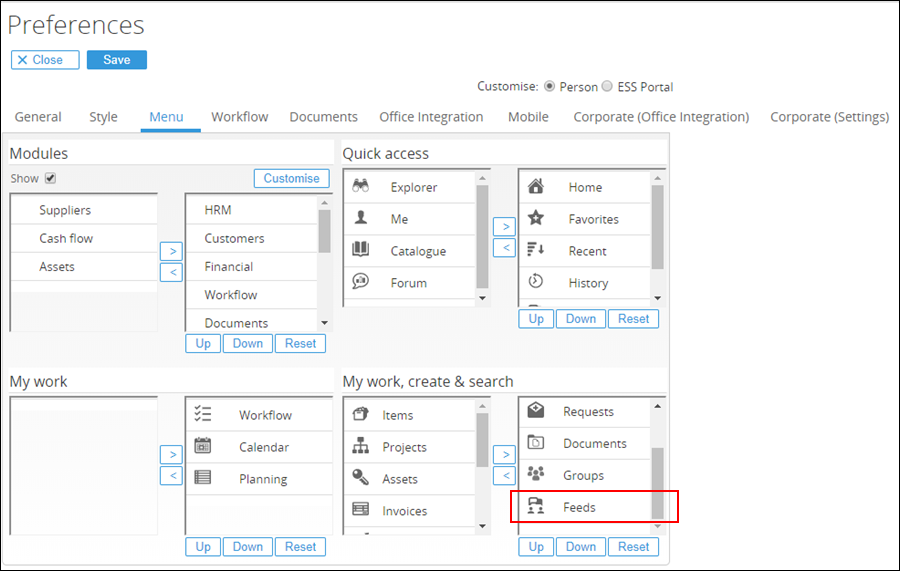Image resolution: width=900 pixels, height=571 pixels.
Task: Open the Office Integration tab
Action: click(431, 116)
